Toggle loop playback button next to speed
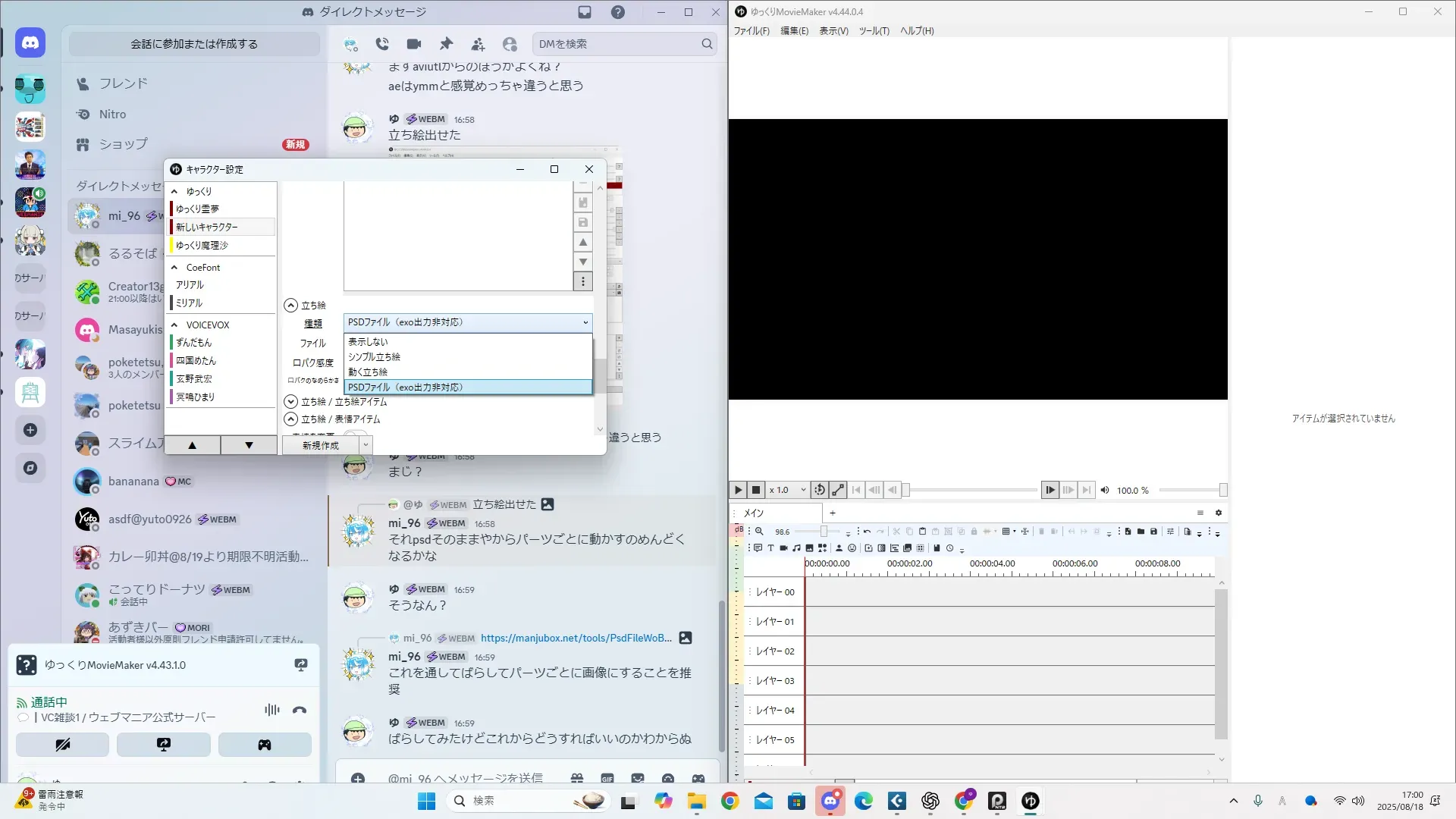This screenshot has width=1456, height=819. coord(819,490)
